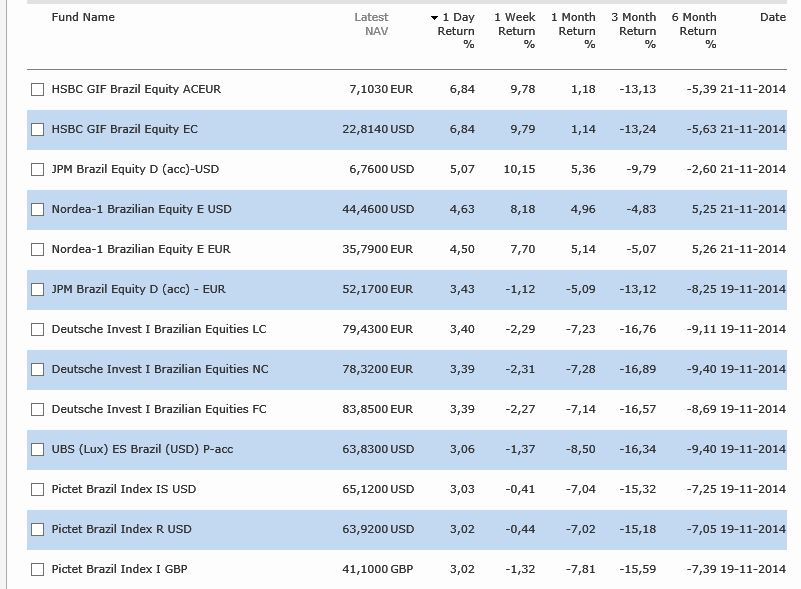
Task: Click the 5,07 one-day return value
Action: pyautogui.click(x=462, y=169)
